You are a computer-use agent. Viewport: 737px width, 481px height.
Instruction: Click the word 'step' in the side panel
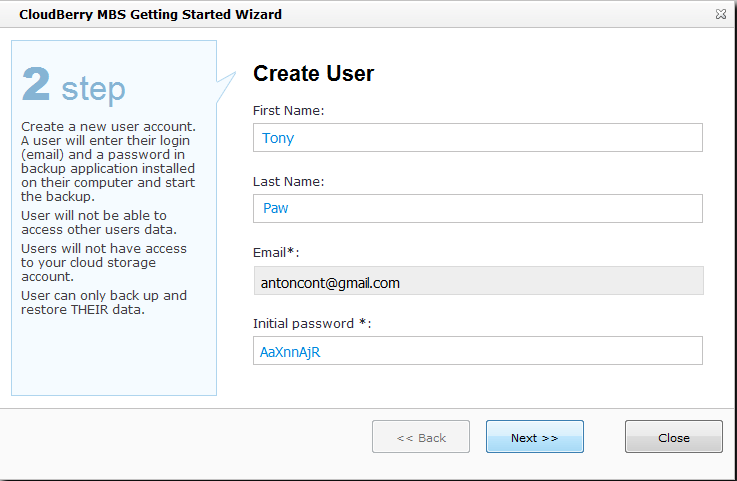point(93,89)
